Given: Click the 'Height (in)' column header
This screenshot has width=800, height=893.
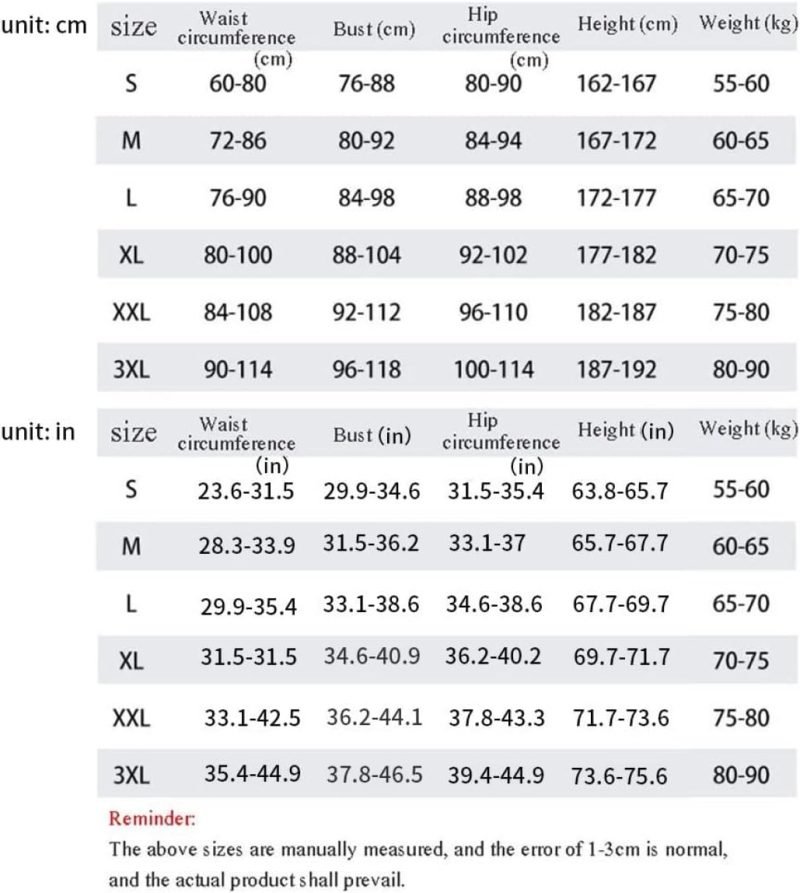Looking at the screenshot, I should coord(626,430).
